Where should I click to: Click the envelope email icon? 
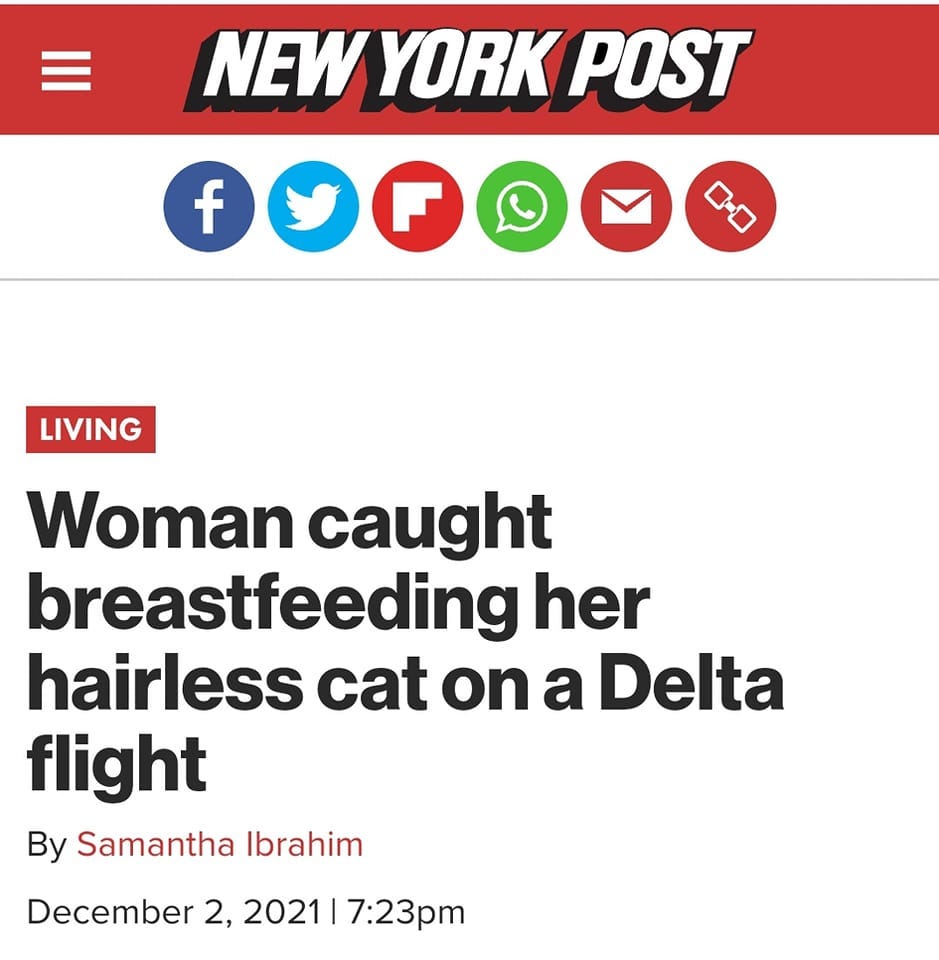pos(625,206)
